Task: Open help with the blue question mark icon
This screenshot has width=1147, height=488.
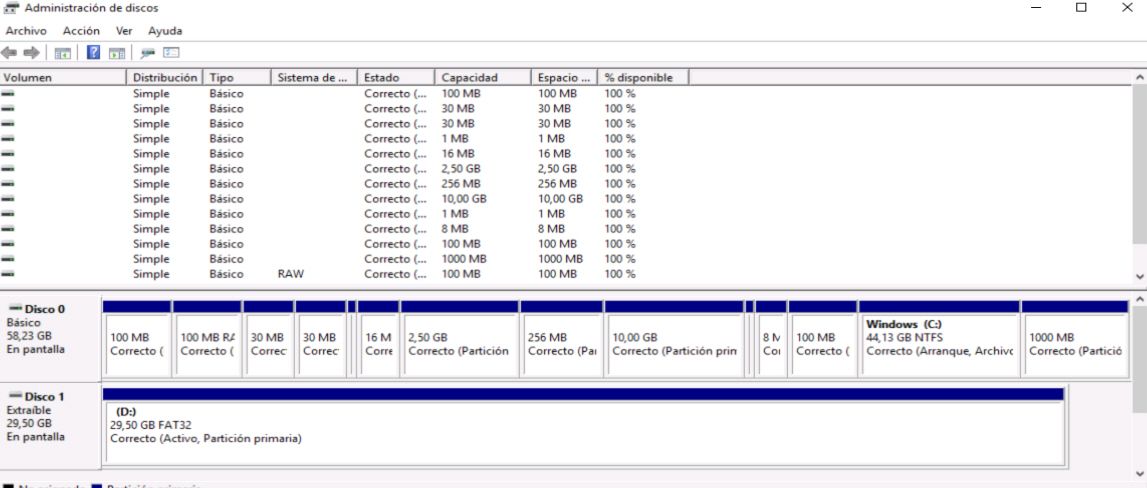Action: coord(94,52)
